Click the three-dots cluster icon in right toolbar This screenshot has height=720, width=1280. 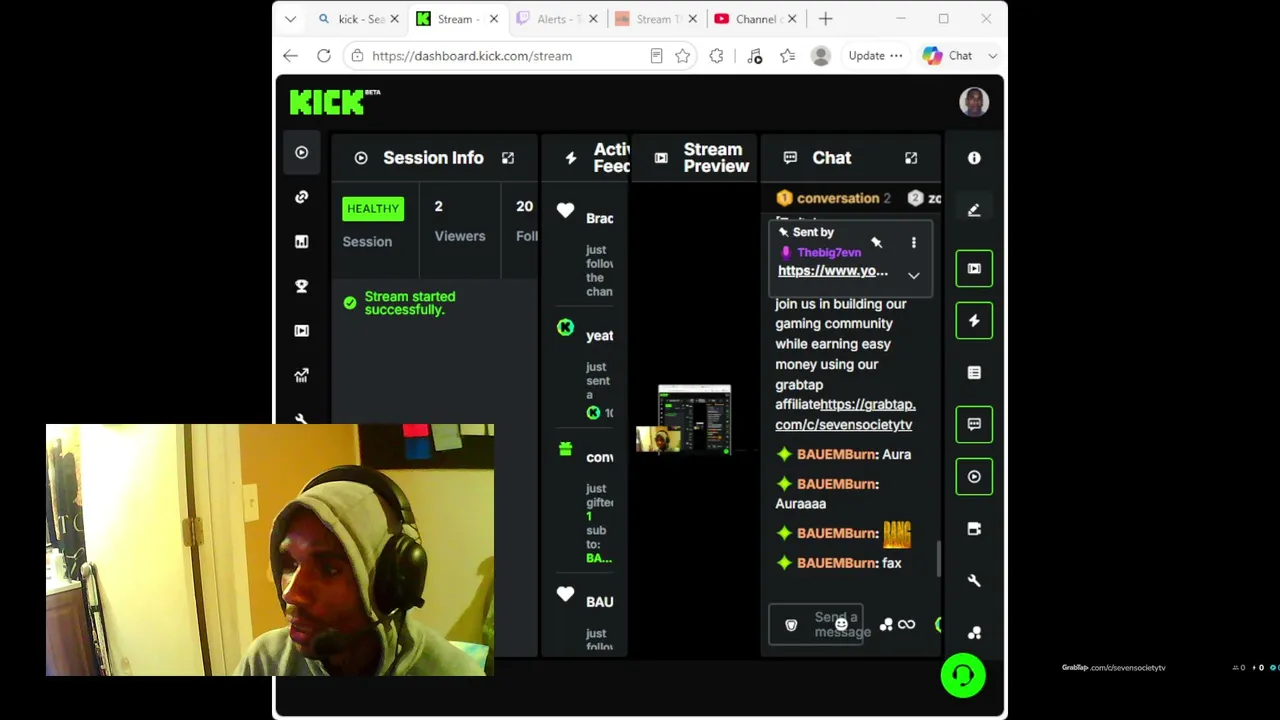tap(974, 632)
